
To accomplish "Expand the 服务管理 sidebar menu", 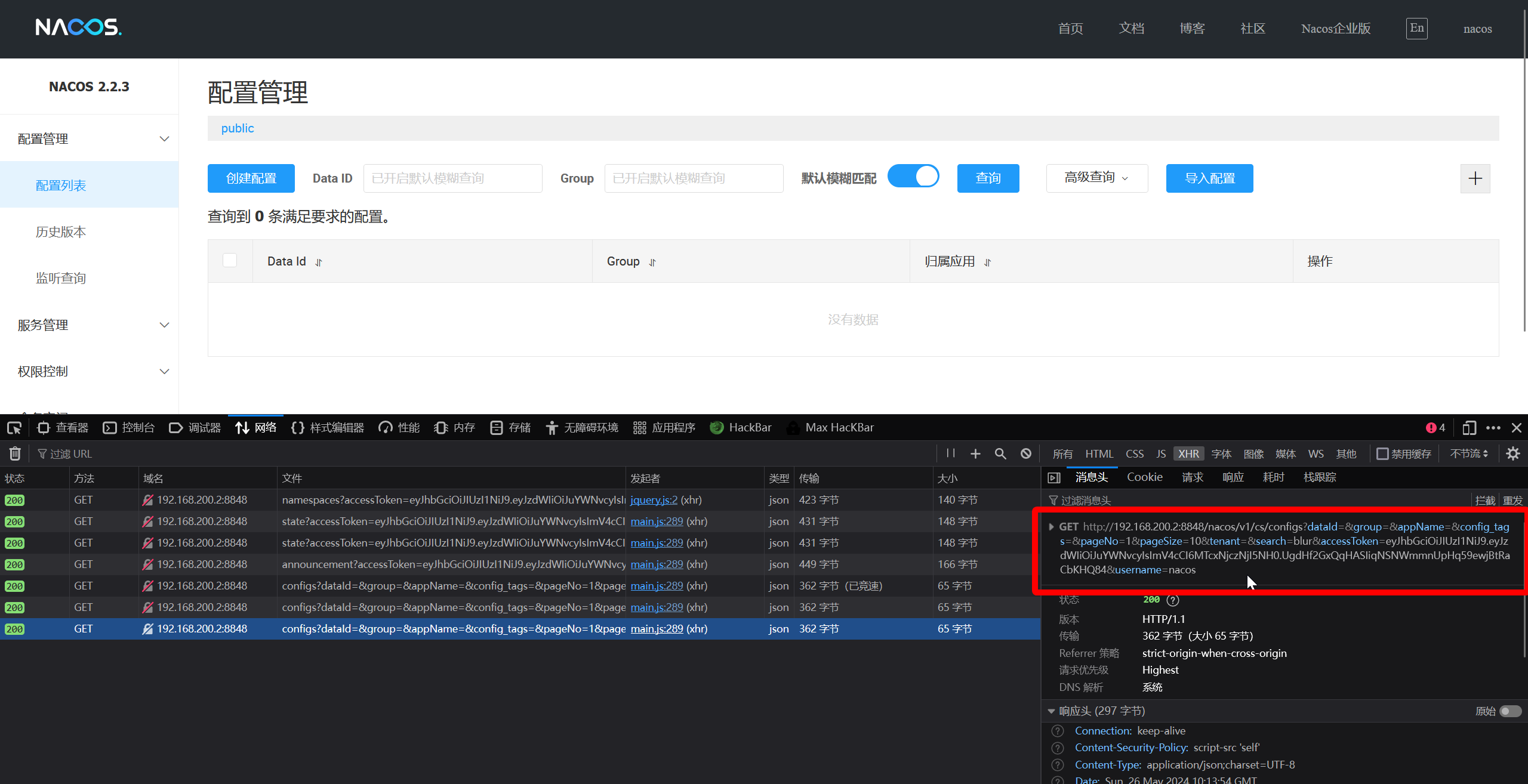I will [x=90, y=325].
